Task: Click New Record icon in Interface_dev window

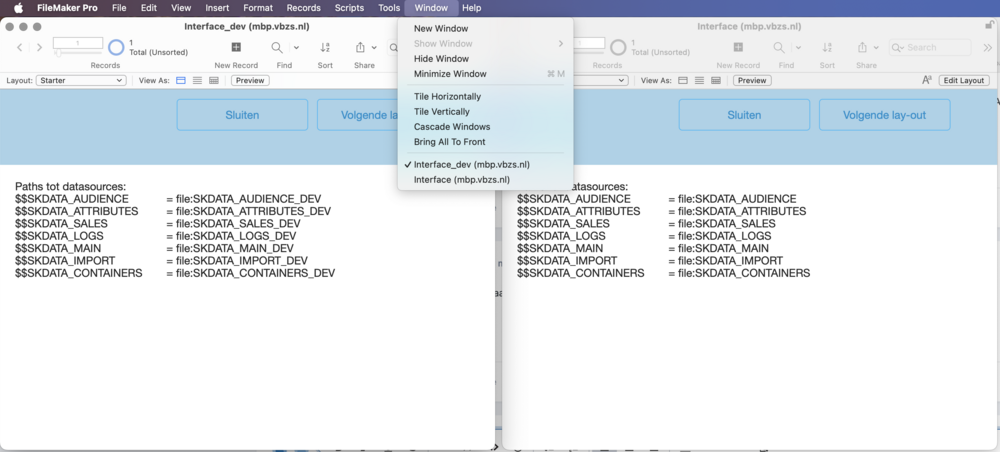Action: click(236, 47)
